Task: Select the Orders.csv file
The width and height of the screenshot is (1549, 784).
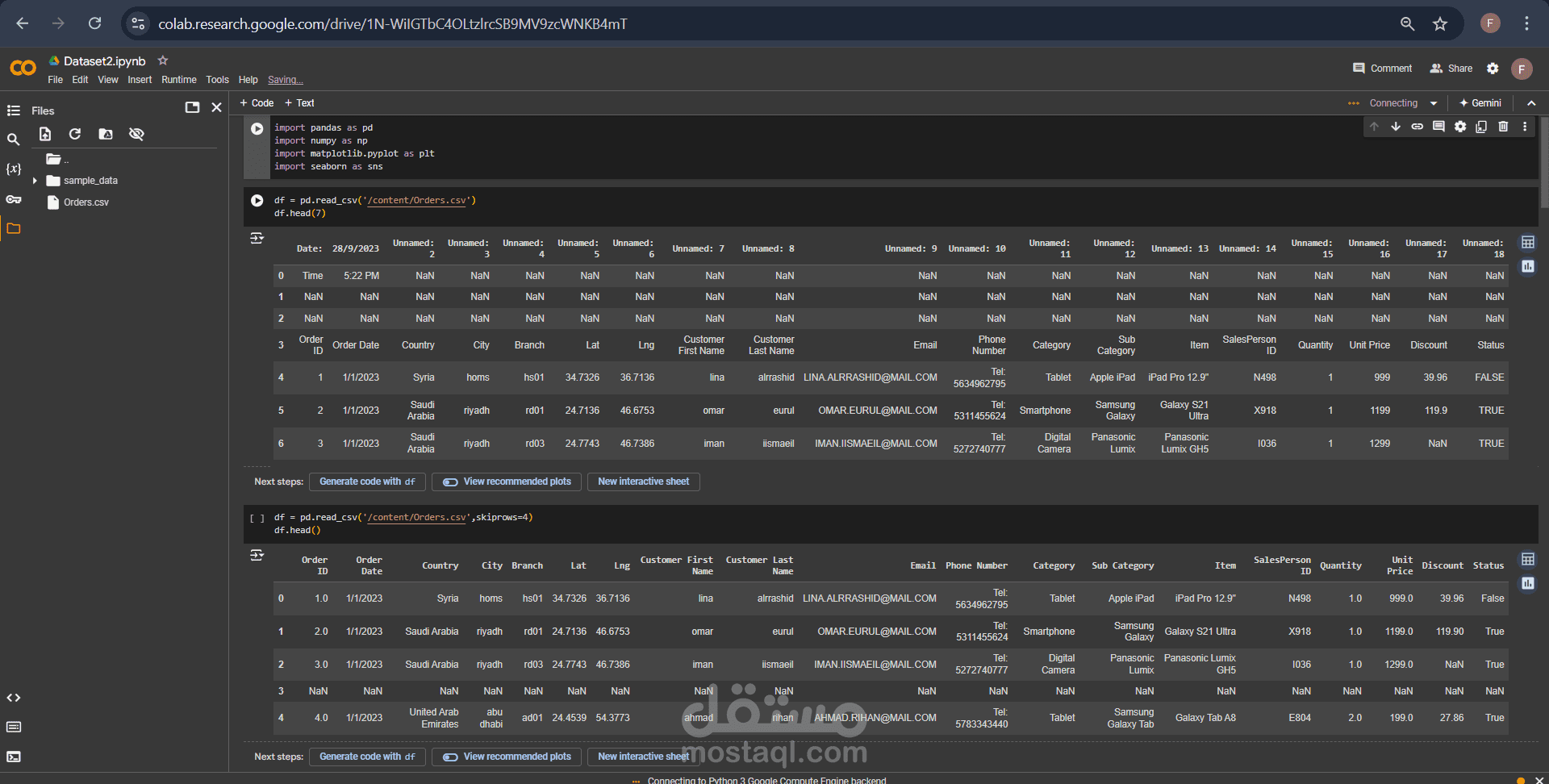Action: click(86, 202)
